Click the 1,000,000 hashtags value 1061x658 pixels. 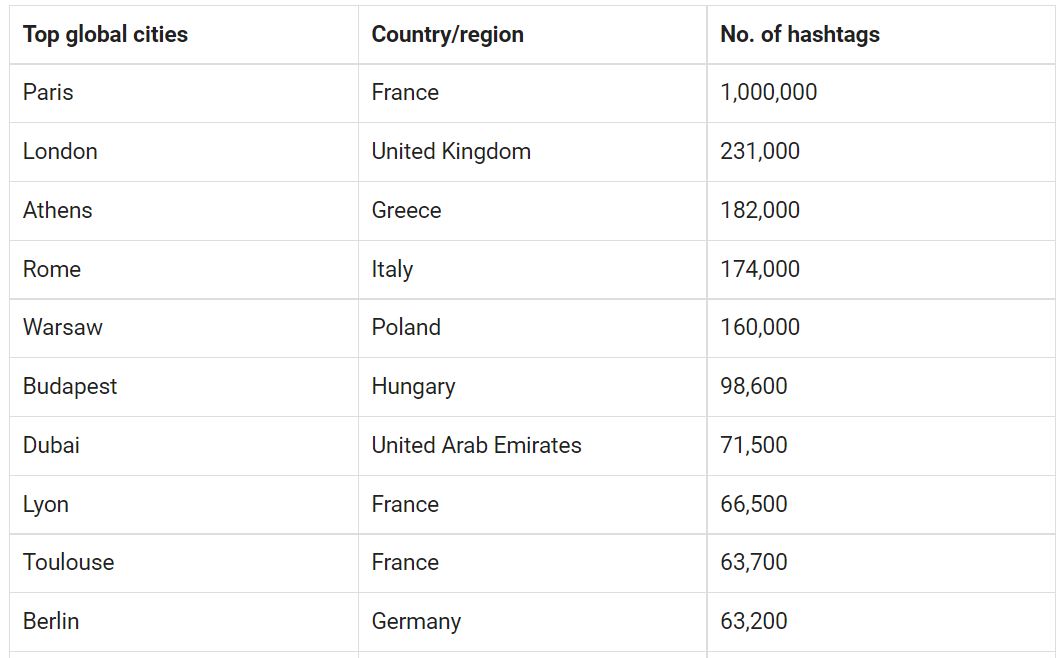coord(881,93)
